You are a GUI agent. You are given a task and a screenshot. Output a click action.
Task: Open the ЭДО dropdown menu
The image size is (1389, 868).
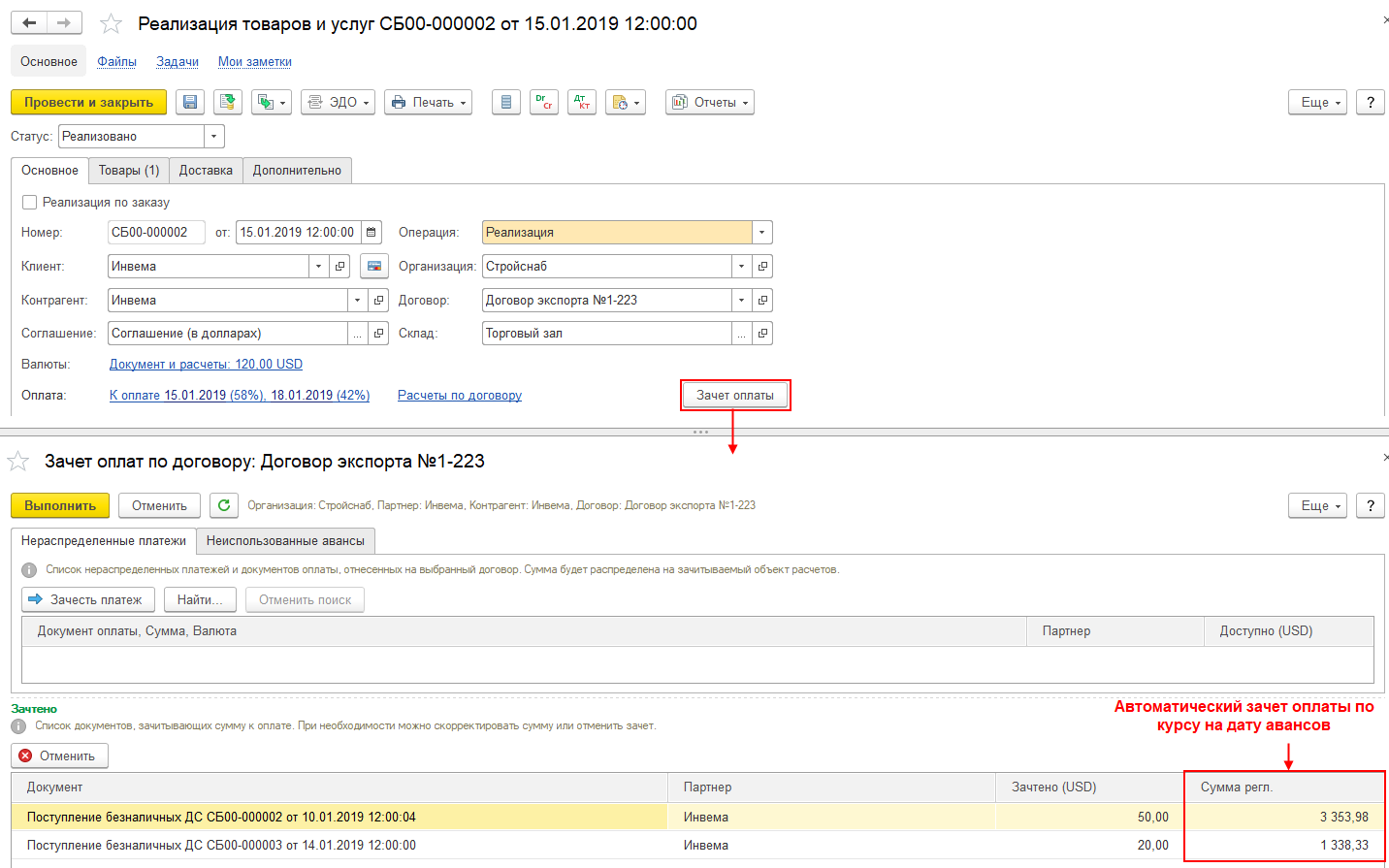(x=339, y=102)
